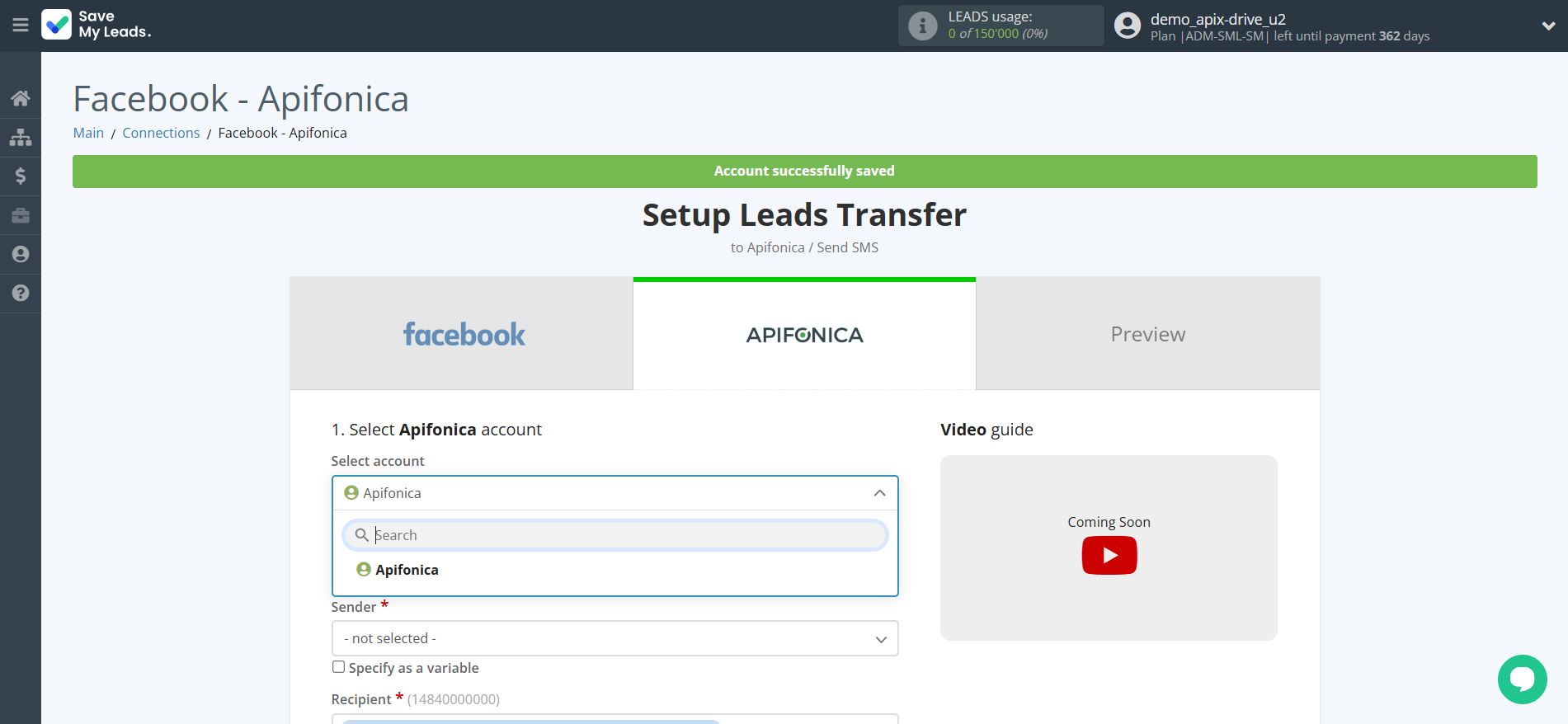Switch to the Preview tab

pos(1147,334)
